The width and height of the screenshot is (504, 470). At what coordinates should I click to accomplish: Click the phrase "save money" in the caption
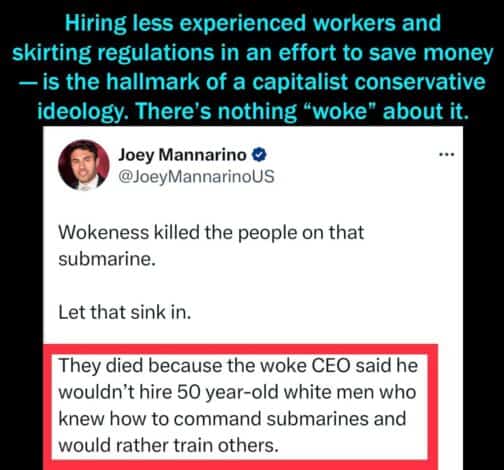431,53
